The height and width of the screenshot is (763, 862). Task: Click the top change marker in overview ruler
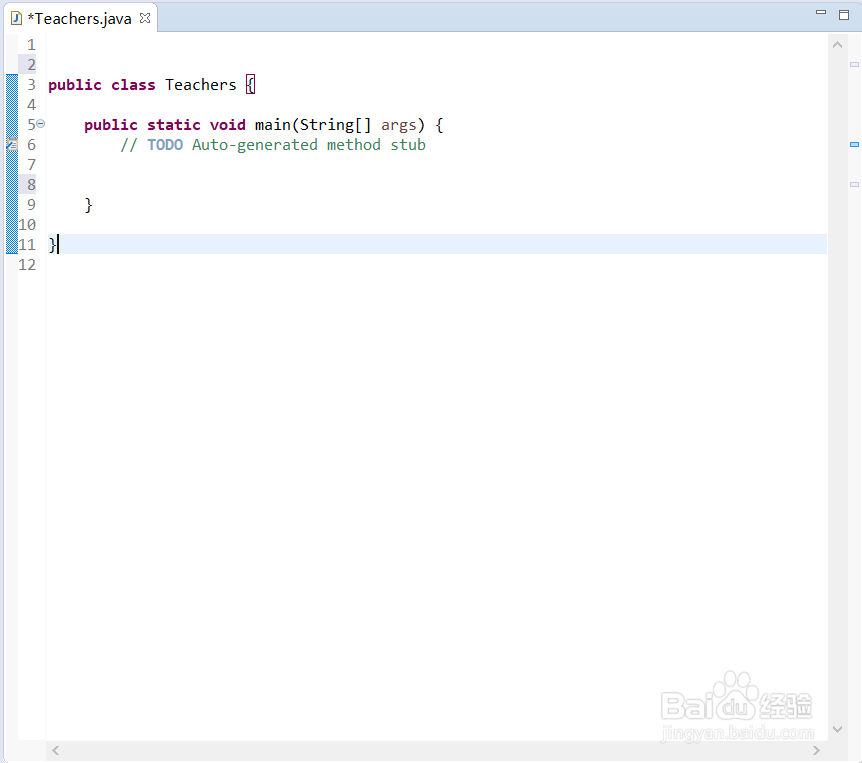tap(854, 64)
